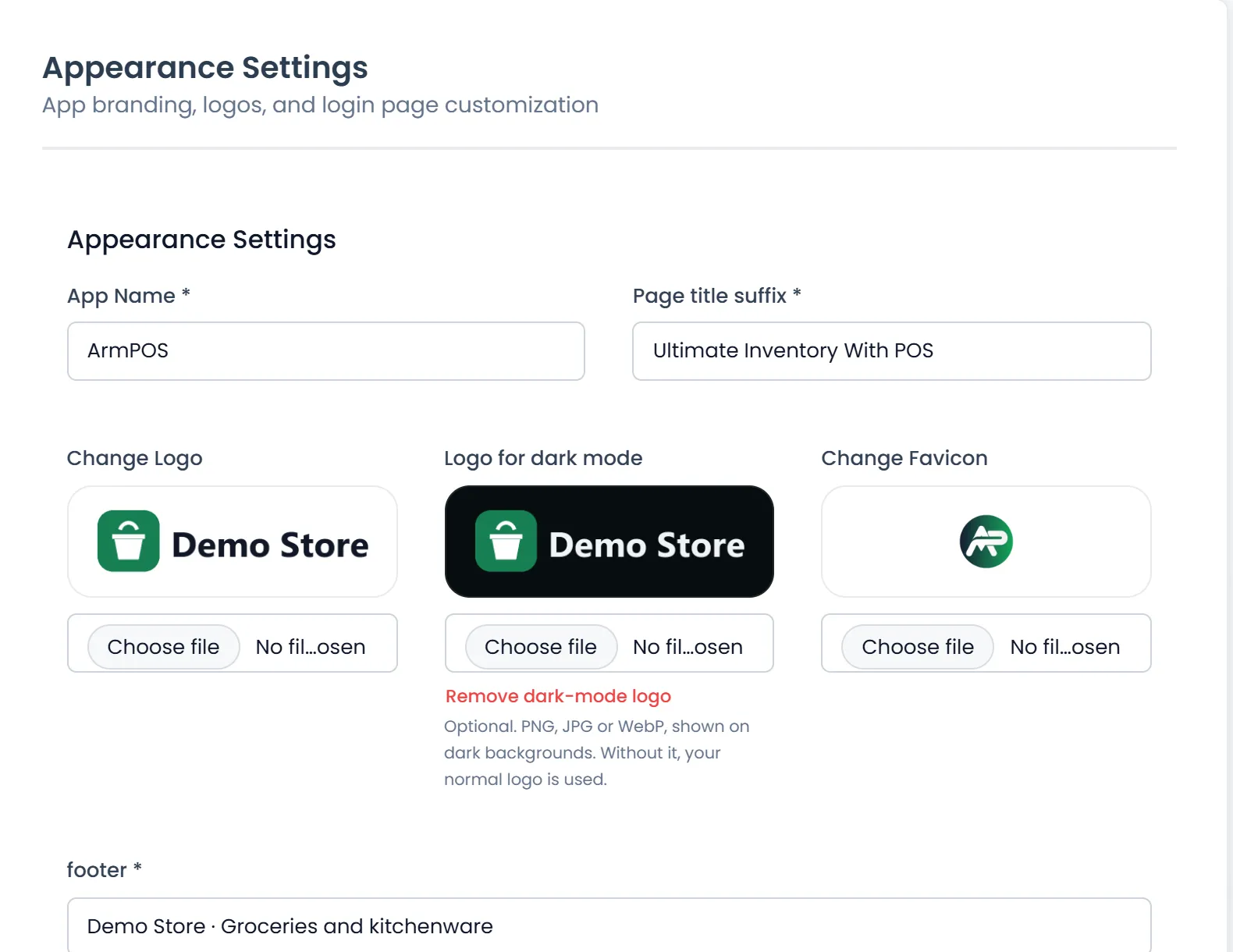
Task: Choose file for Change Favicon
Action: [918, 647]
